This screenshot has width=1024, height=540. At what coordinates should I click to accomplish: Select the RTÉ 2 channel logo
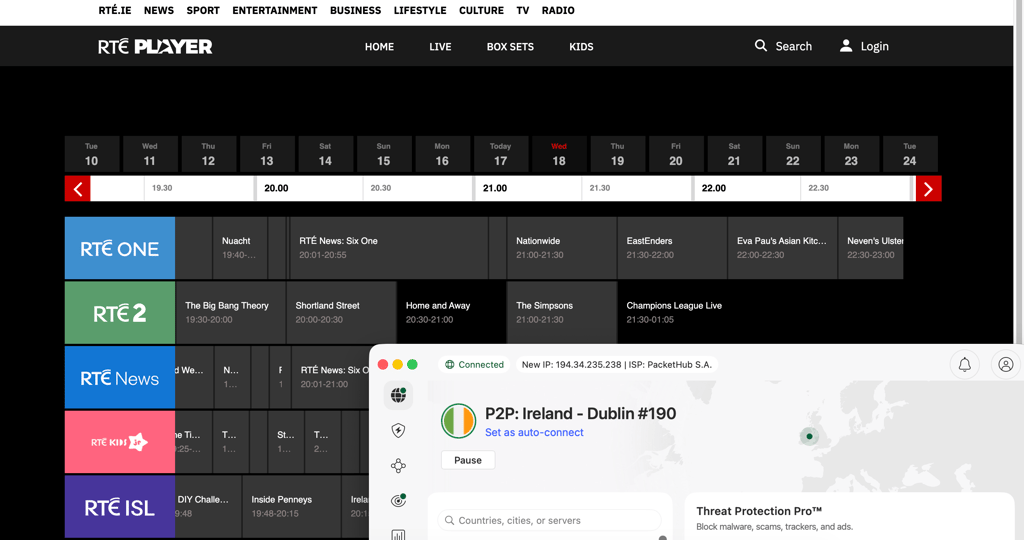120,313
